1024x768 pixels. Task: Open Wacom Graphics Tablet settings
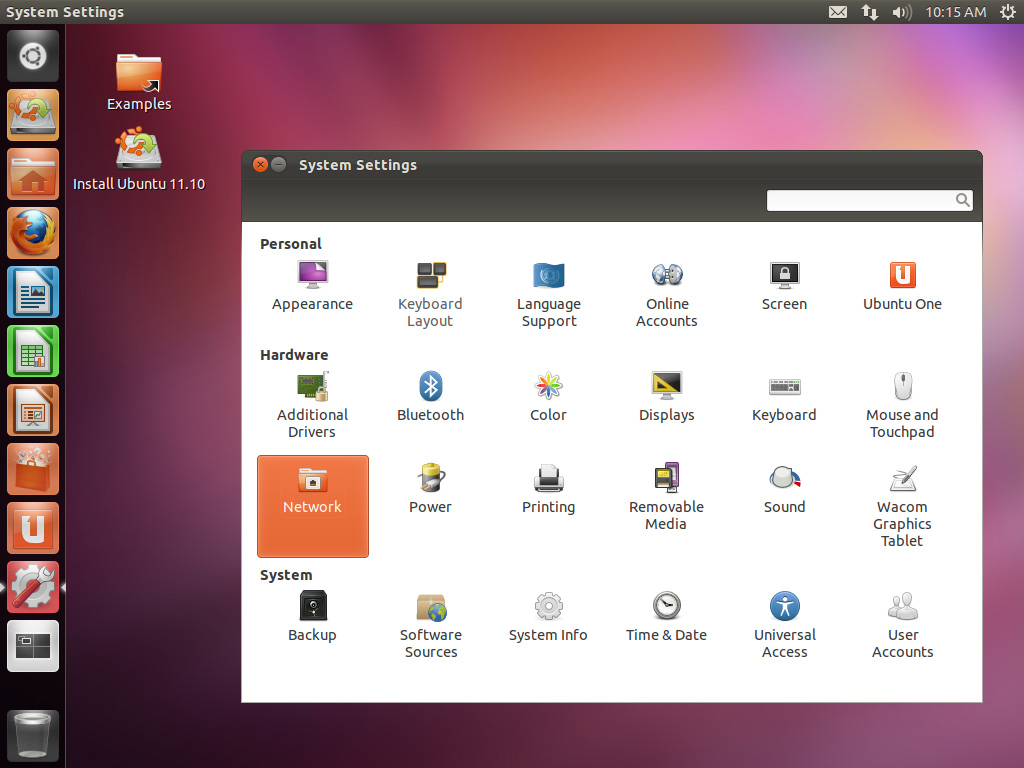[x=903, y=505]
